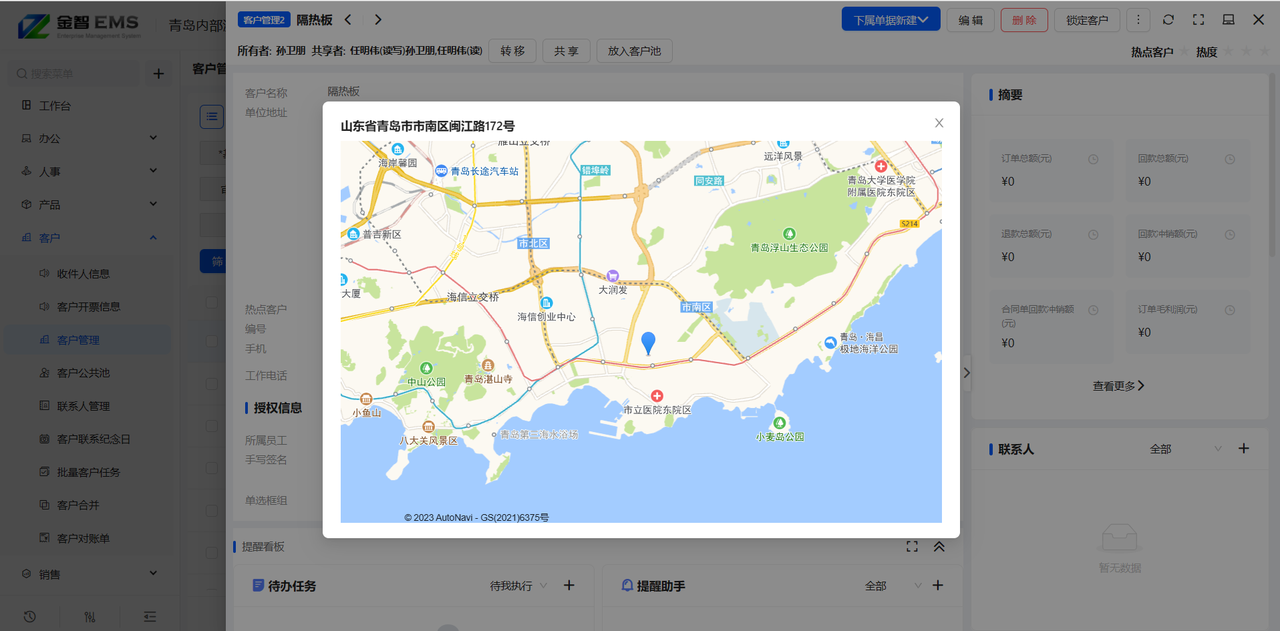Open 全部 dropdown in 提醒助手
This screenshot has height=631, width=1280.
894,586
